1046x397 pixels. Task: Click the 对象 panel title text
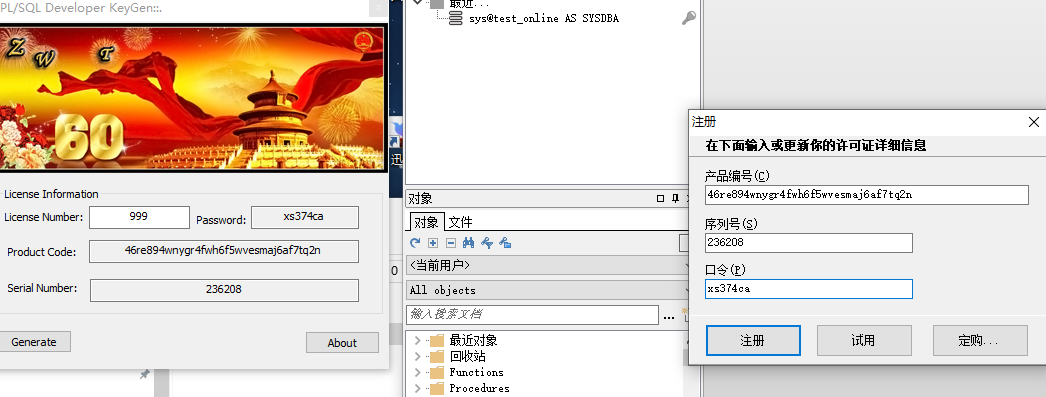(x=420, y=198)
